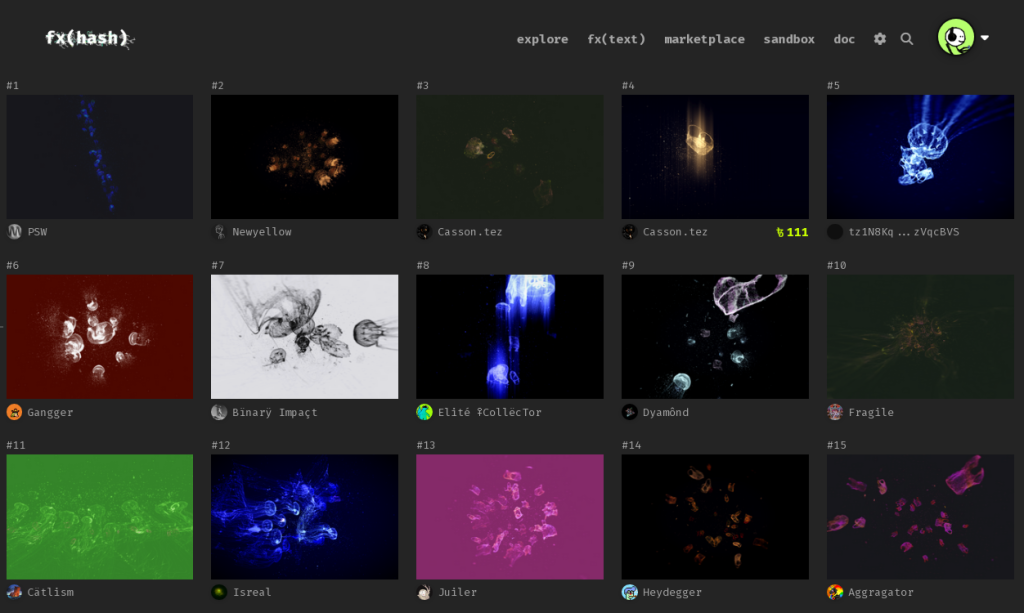Viewport: 1024px width, 613px height.
Task: Open the explore menu
Action: [x=542, y=39]
